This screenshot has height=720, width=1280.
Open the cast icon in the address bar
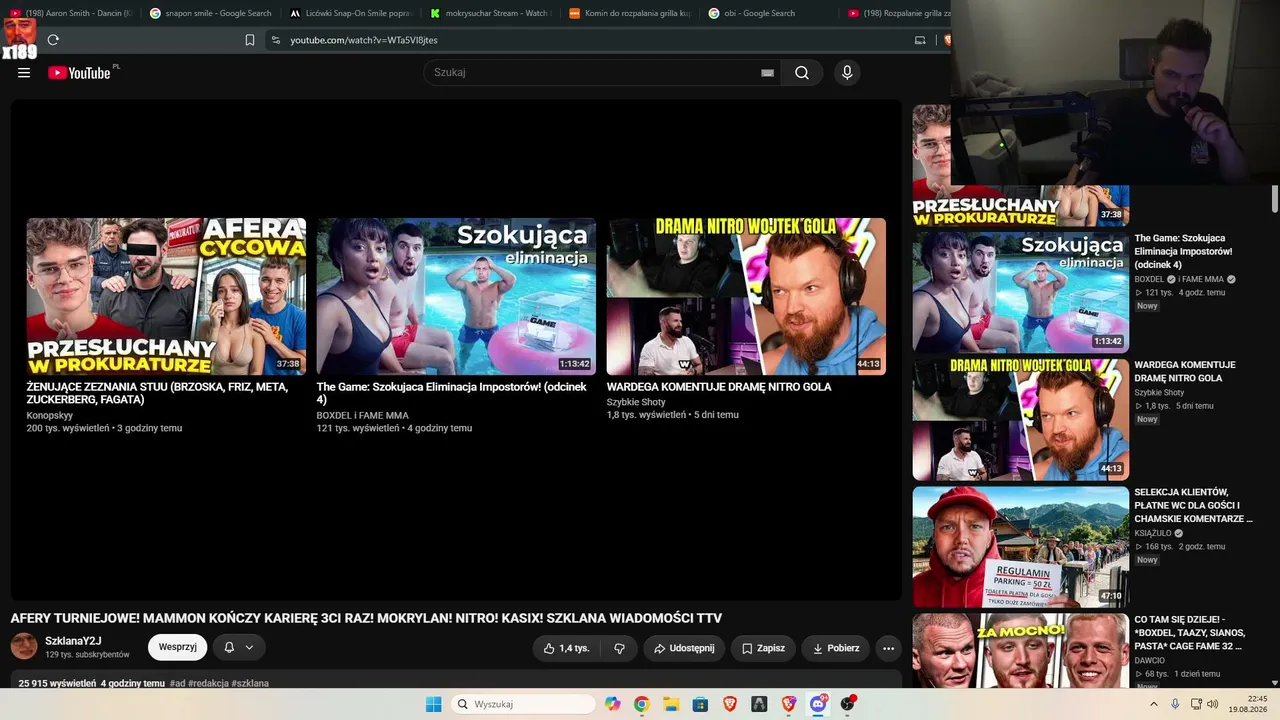[920, 40]
